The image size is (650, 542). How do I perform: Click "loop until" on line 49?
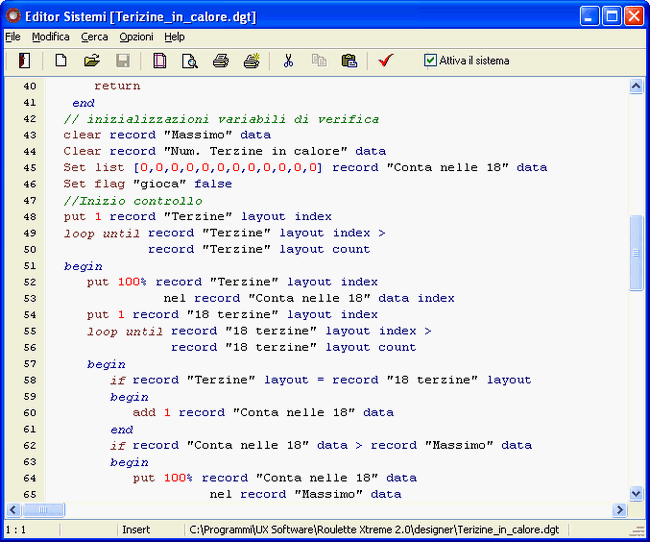tap(102, 233)
